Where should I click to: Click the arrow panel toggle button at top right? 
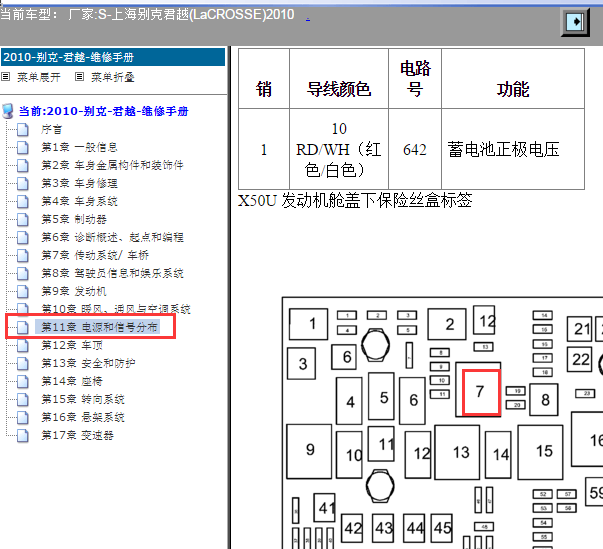click(575, 22)
